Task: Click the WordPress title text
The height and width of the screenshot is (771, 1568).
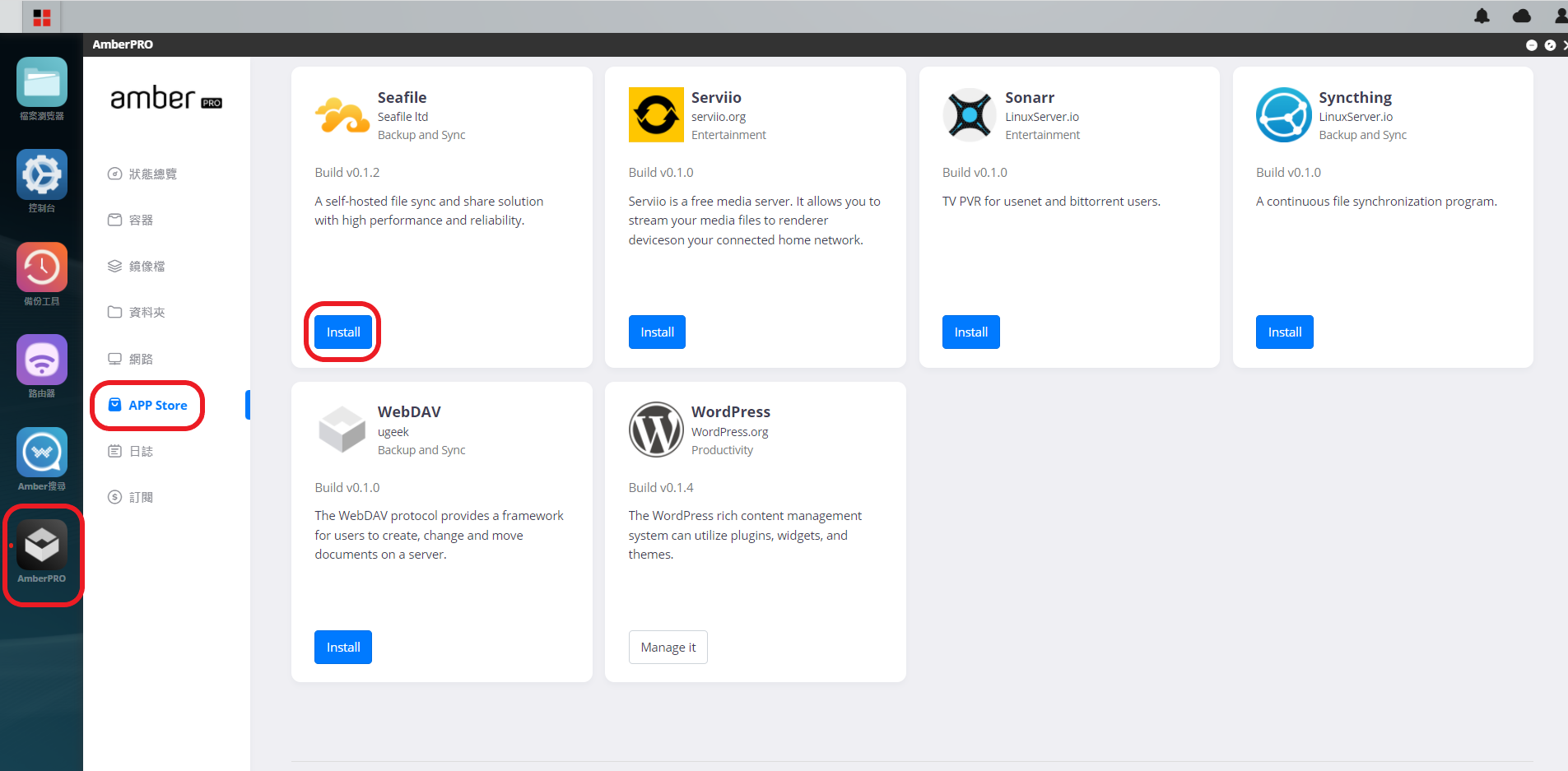Action: tap(730, 411)
